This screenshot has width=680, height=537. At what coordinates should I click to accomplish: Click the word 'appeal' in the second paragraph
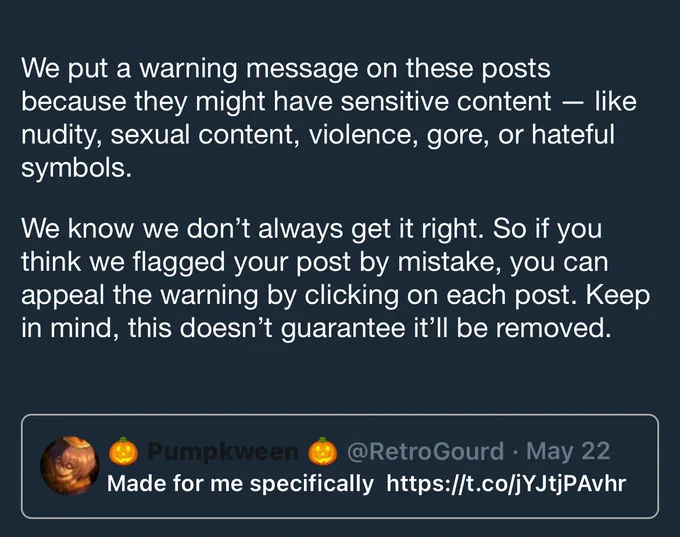[63, 296]
